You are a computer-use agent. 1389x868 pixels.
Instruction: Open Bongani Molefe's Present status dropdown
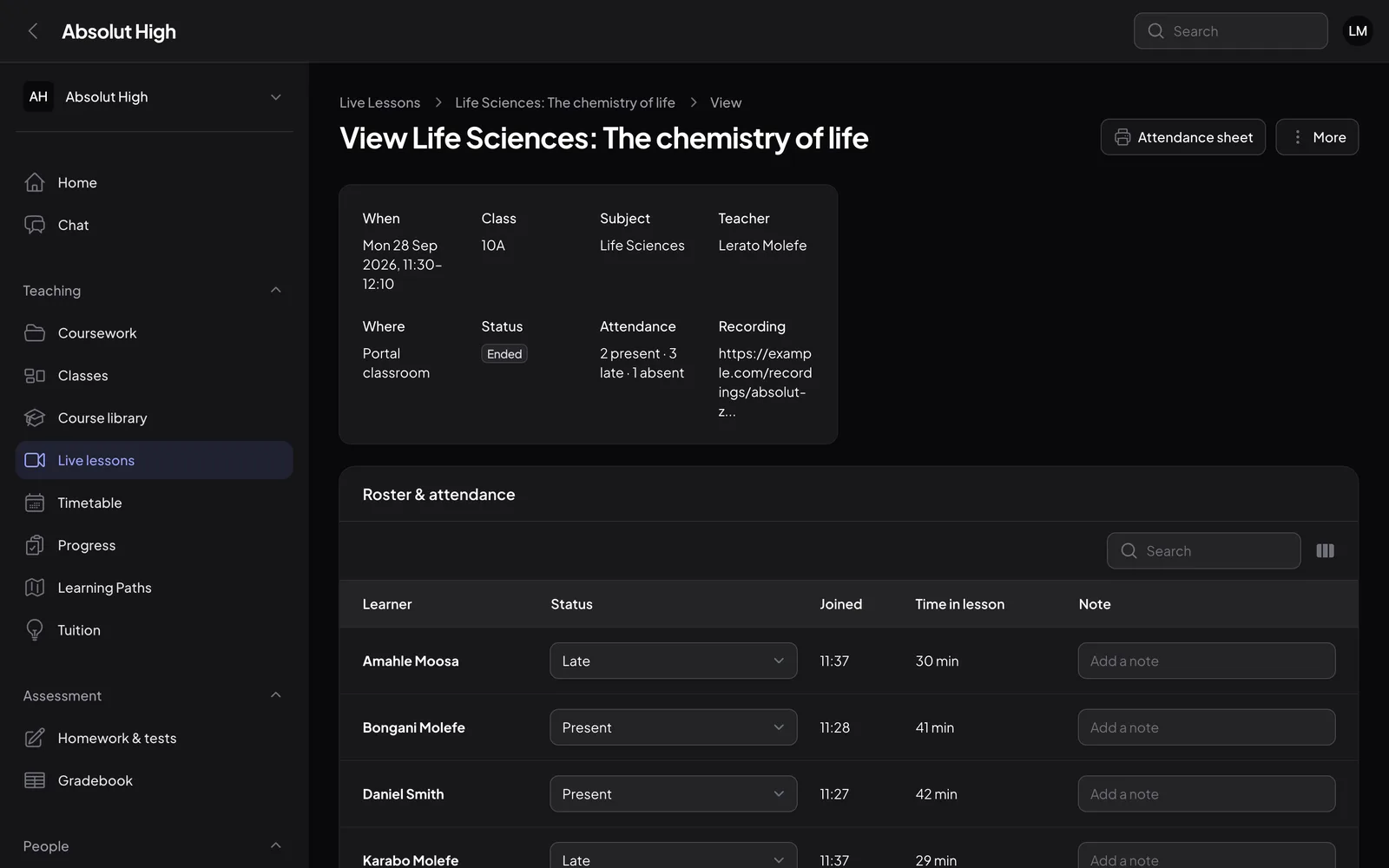673,727
